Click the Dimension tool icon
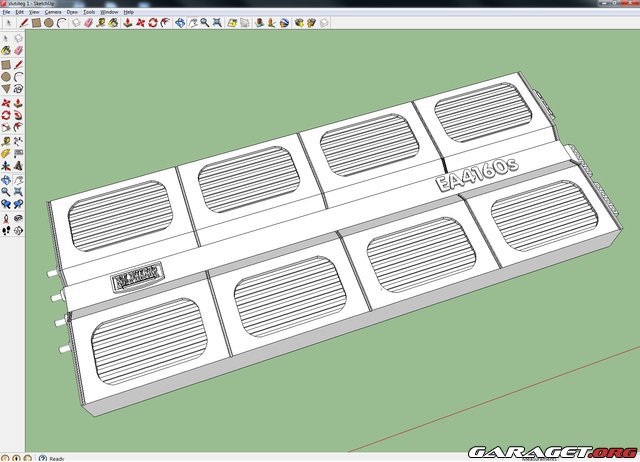This screenshot has height=462, width=640. tap(18, 140)
